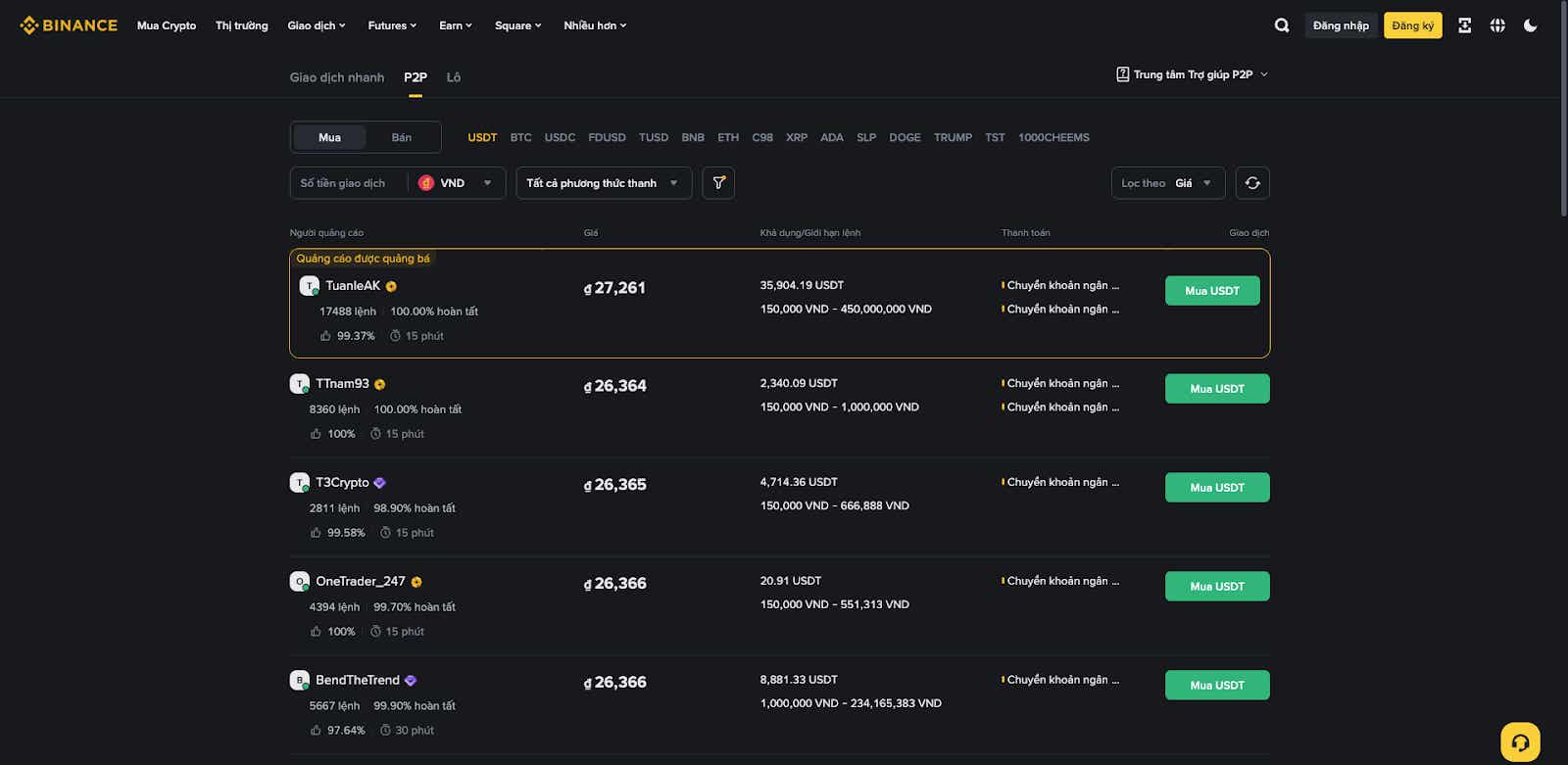Click the Đăng nhập button

pos(1341,25)
